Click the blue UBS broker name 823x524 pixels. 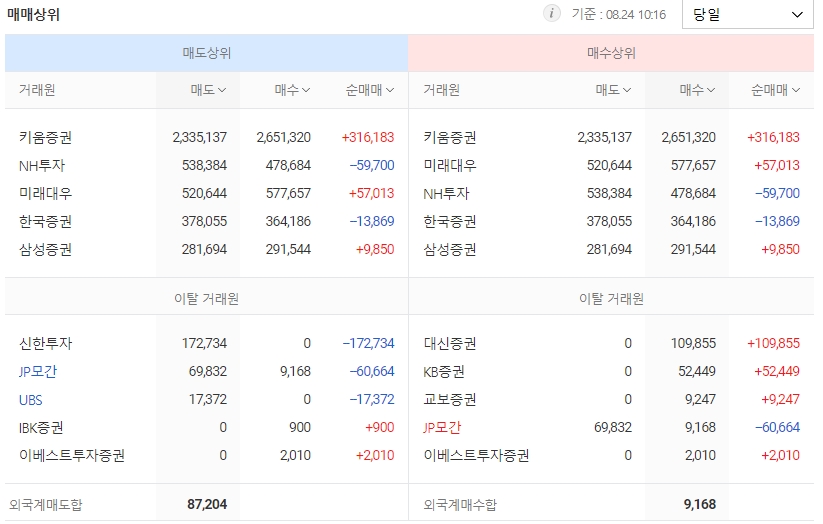tap(30, 400)
